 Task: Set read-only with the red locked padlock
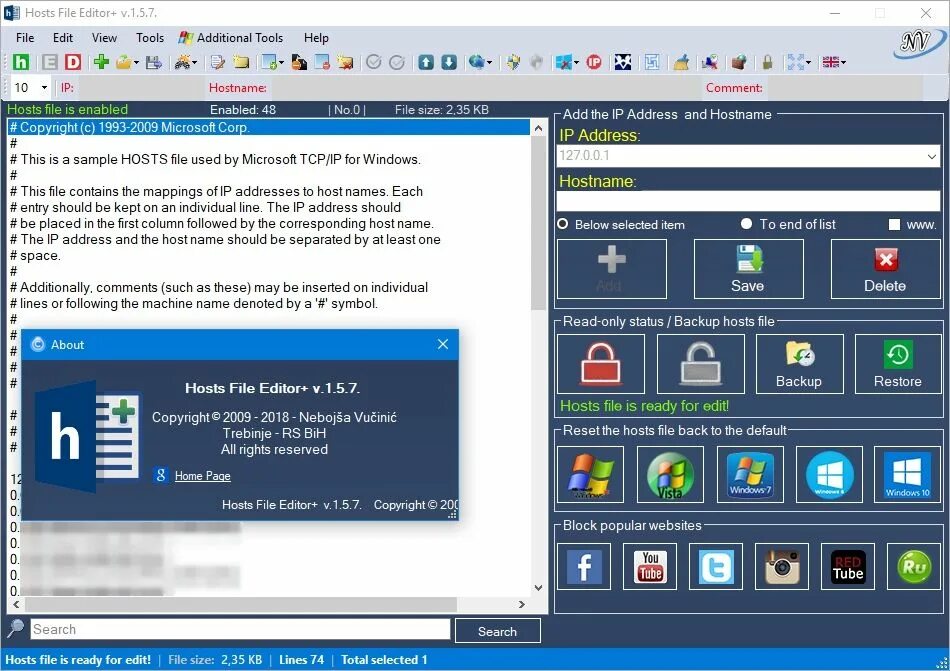coord(600,364)
